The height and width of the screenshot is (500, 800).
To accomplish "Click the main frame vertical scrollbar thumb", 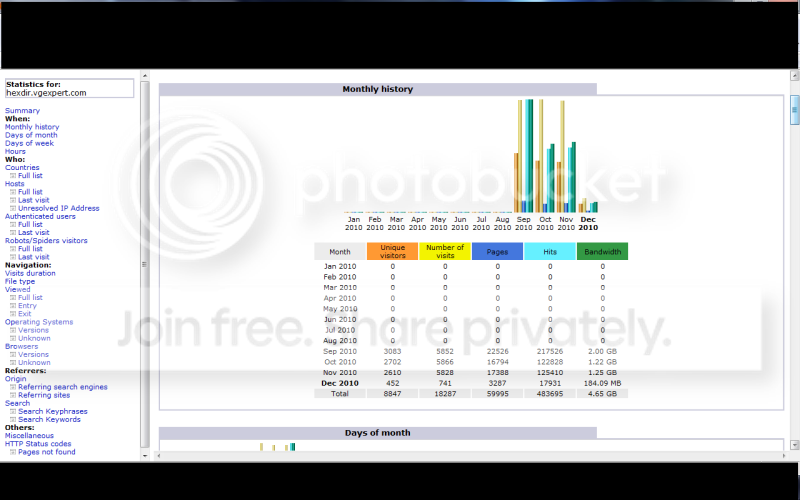I will point(794,110).
